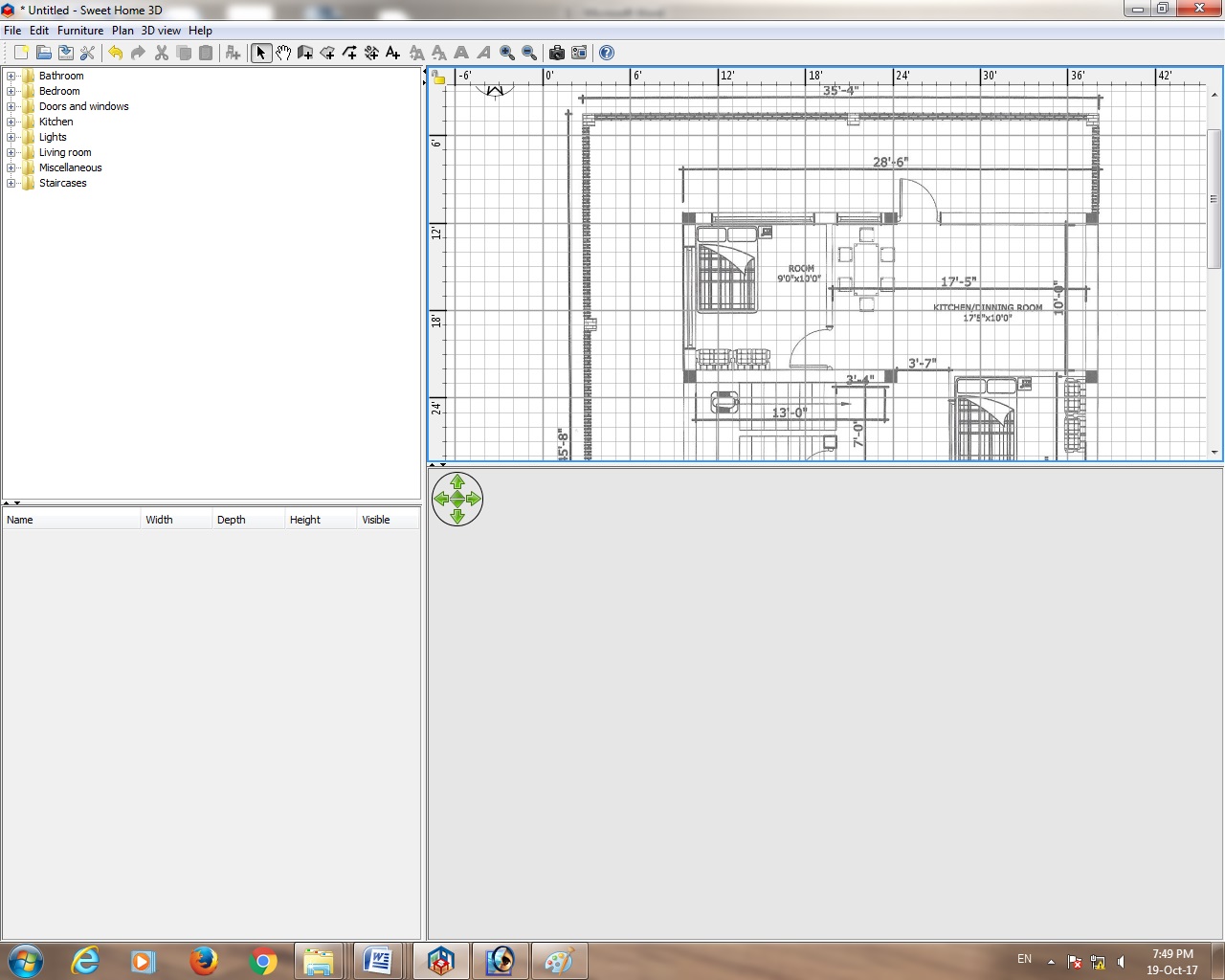Expand the Living room category
Screen dimensions: 1225x980
pos(11,152)
